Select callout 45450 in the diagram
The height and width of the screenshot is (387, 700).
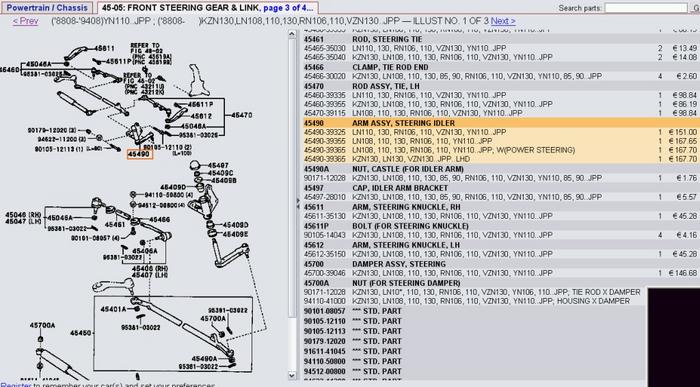coord(81,333)
